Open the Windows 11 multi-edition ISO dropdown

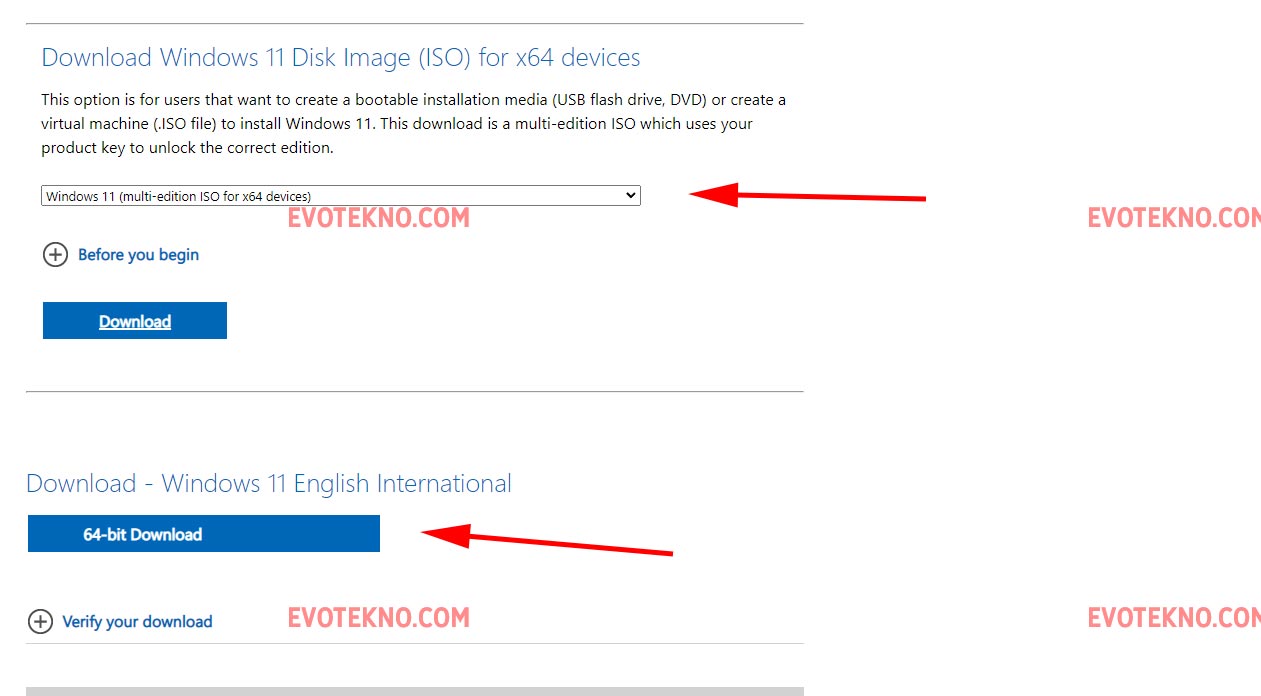point(340,196)
